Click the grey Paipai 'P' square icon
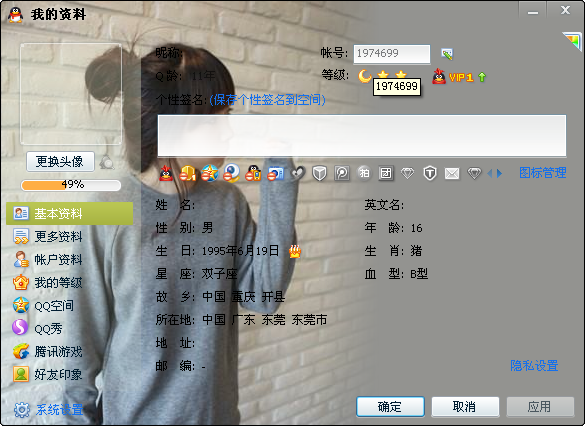 click(x=341, y=173)
